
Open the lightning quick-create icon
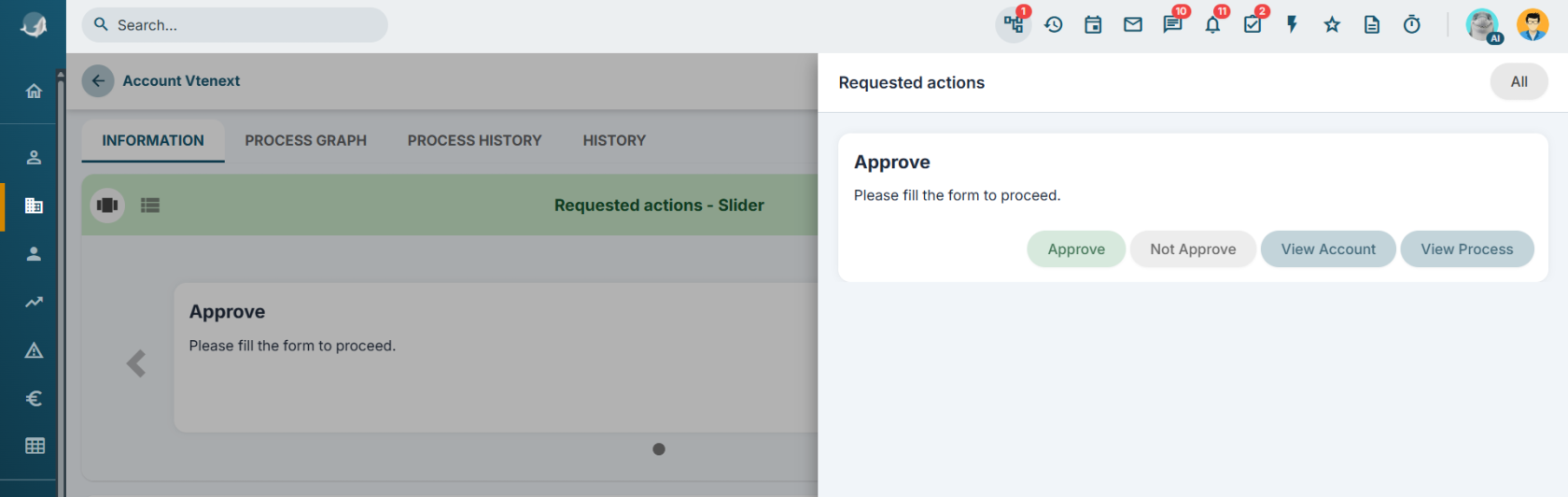pyautogui.click(x=1293, y=24)
